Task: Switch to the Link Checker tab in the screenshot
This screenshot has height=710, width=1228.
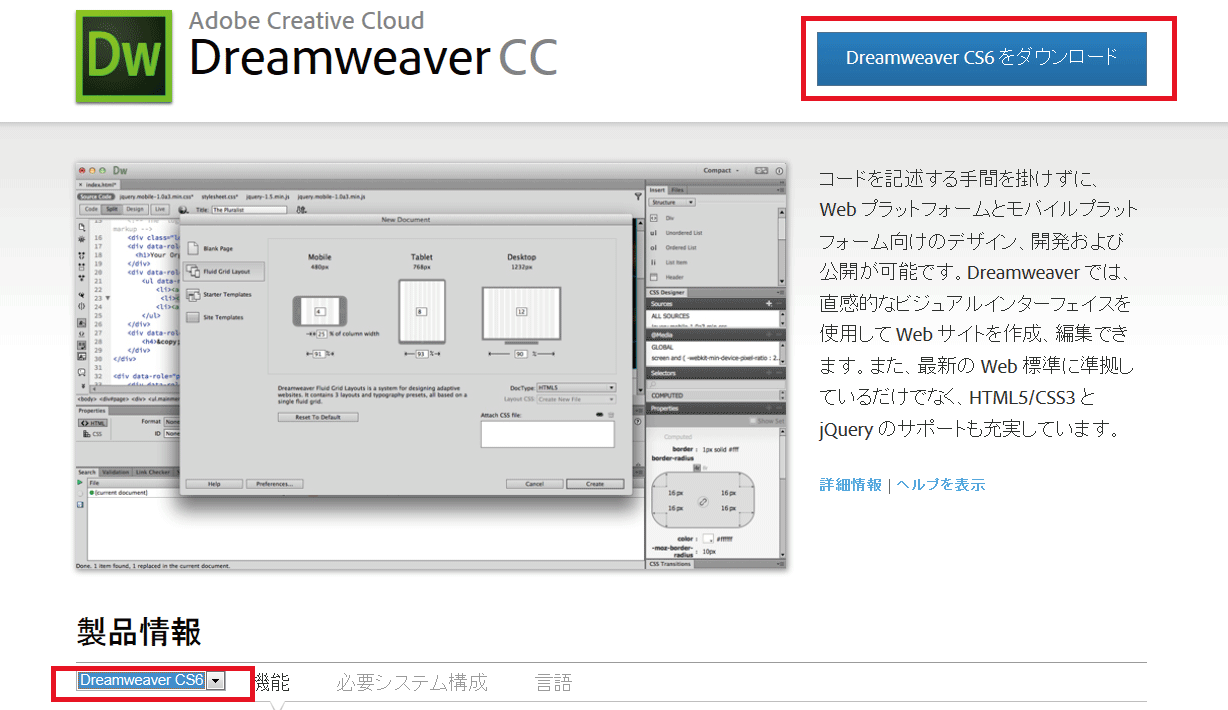Action: 152,472
